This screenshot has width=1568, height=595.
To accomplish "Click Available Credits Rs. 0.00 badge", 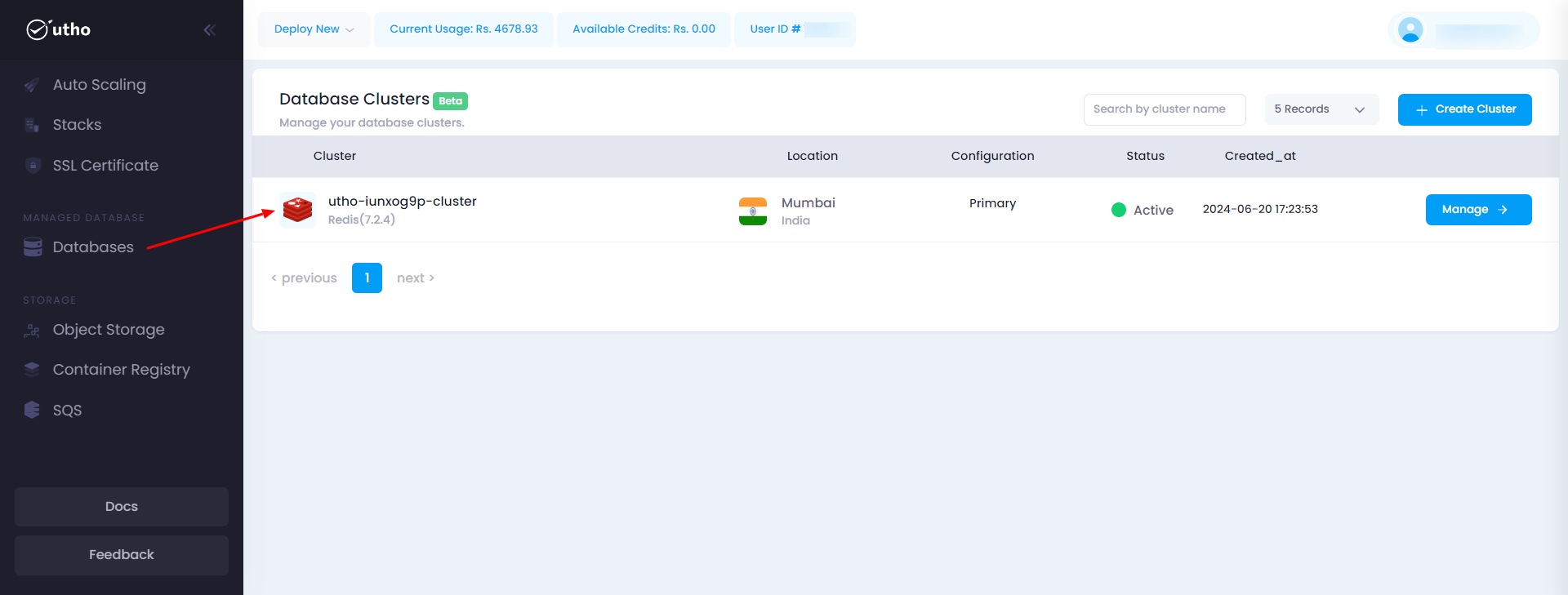I will 644,29.
